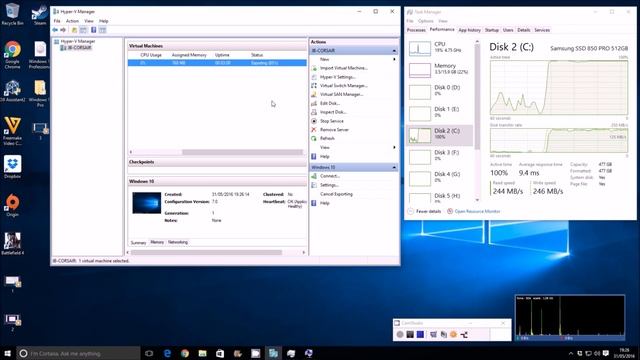Image resolution: width=640 pixels, height=360 pixels.
Task: Select Disk 1 (E:) in Task Manager
Action: pyautogui.click(x=440, y=113)
